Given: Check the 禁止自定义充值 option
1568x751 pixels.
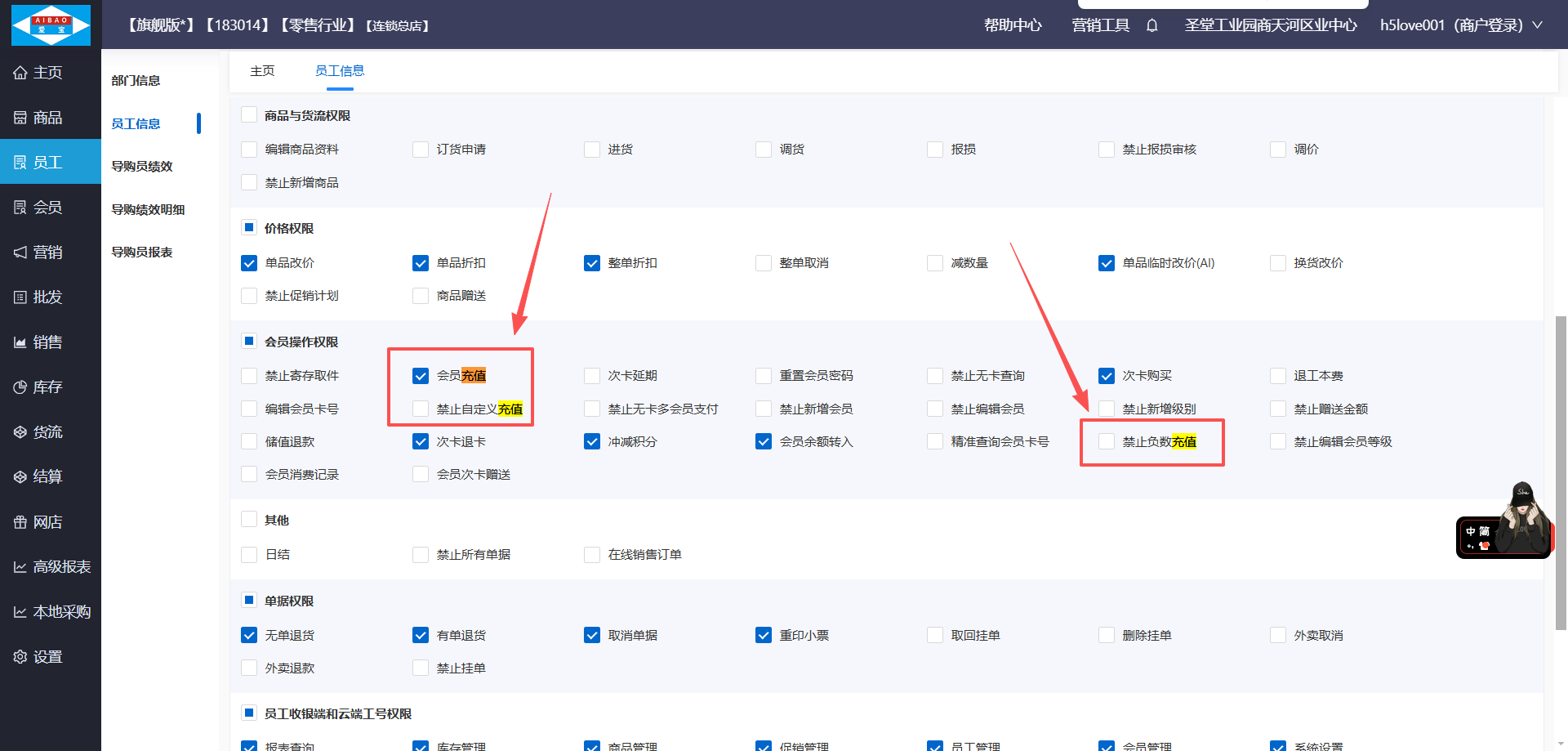Looking at the screenshot, I should click(x=421, y=409).
